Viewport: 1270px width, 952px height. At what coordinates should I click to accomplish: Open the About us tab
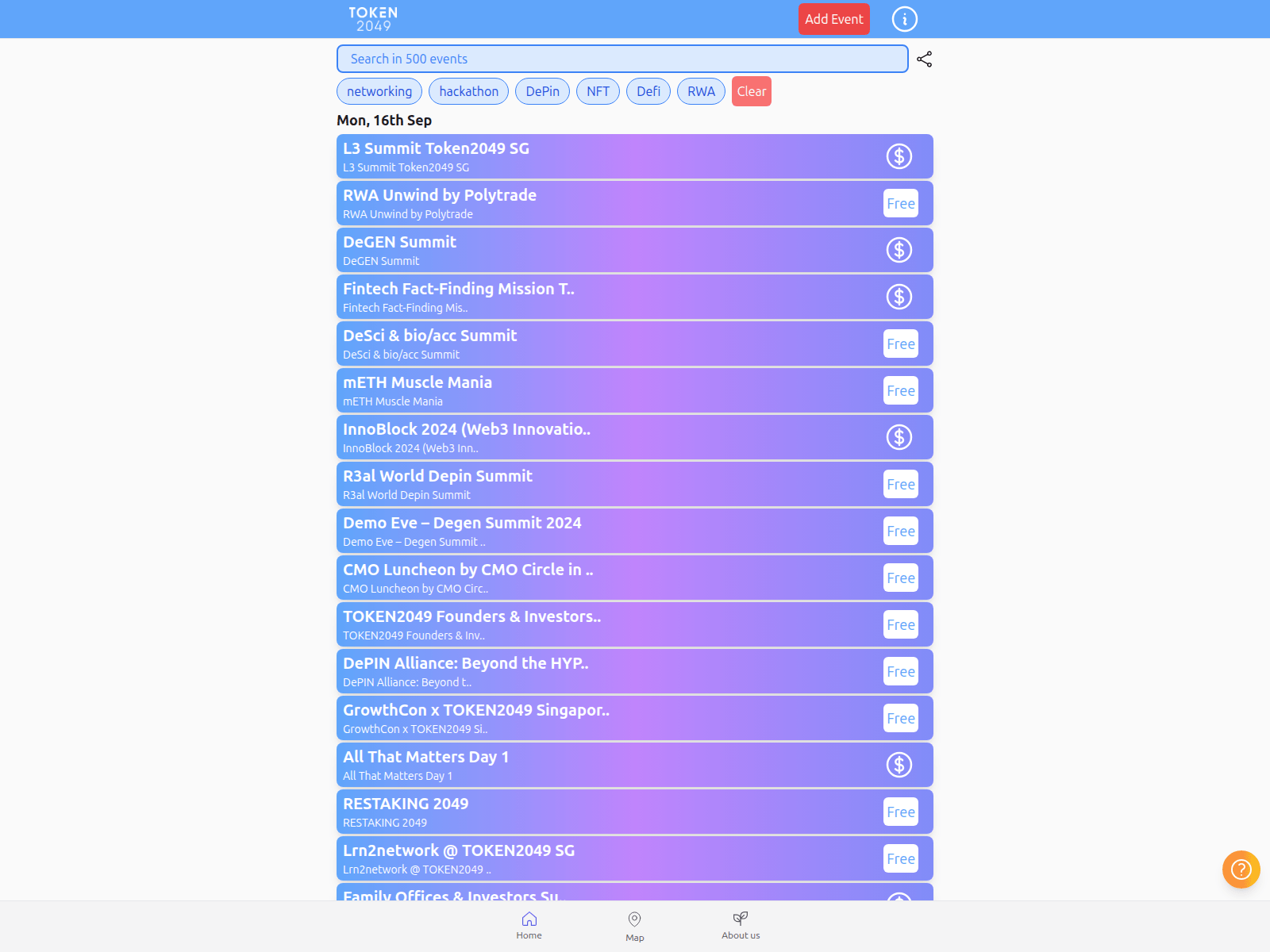741,926
